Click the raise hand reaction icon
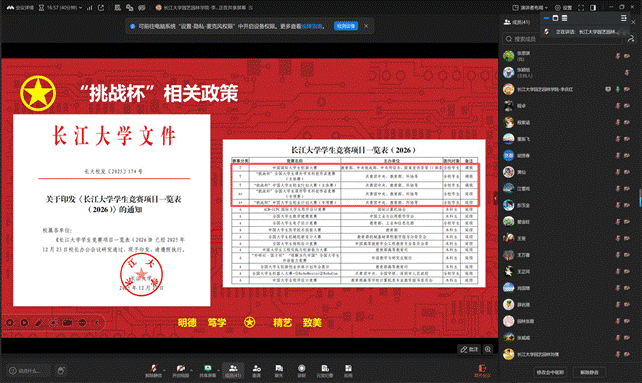642x383 pixels. click(x=61, y=371)
